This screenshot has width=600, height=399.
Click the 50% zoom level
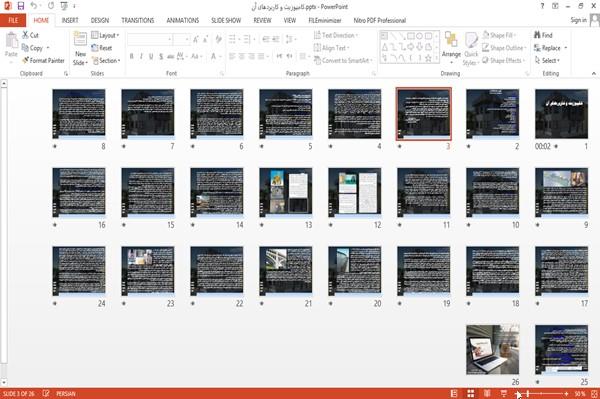pyautogui.click(x=580, y=393)
